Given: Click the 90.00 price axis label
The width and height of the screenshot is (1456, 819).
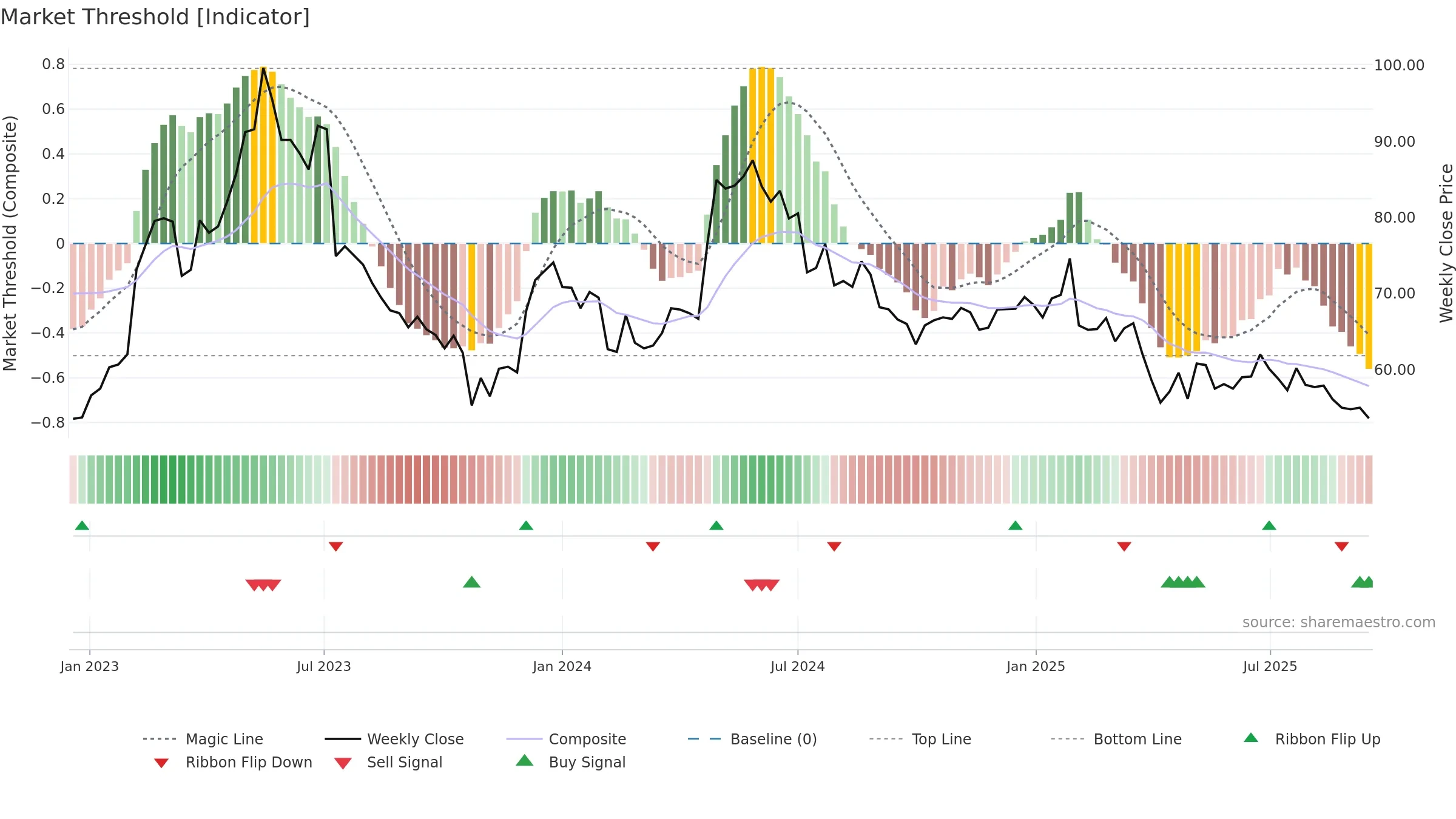Looking at the screenshot, I should [x=1395, y=142].
